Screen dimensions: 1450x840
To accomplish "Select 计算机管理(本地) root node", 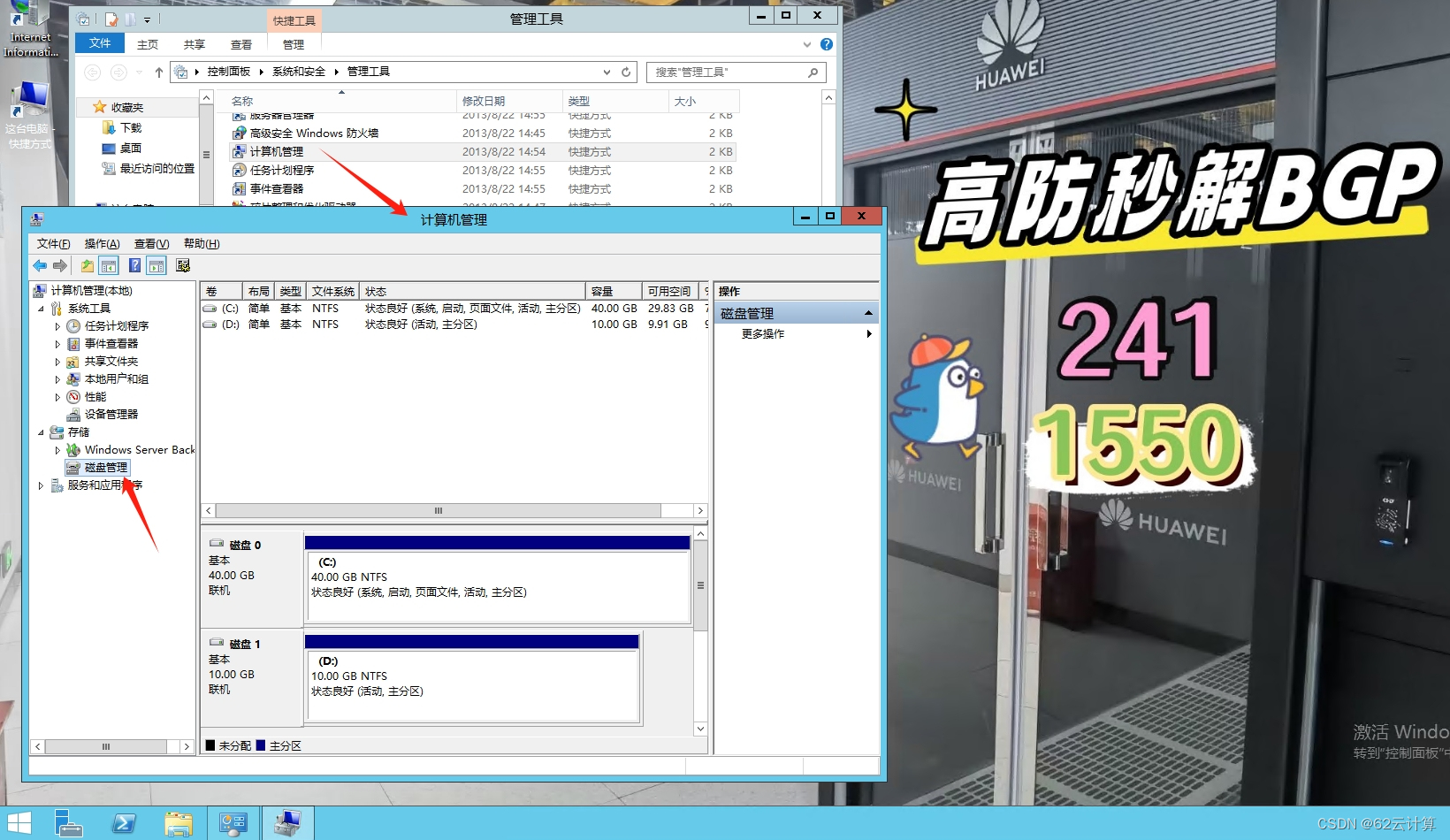I will 92,291.
